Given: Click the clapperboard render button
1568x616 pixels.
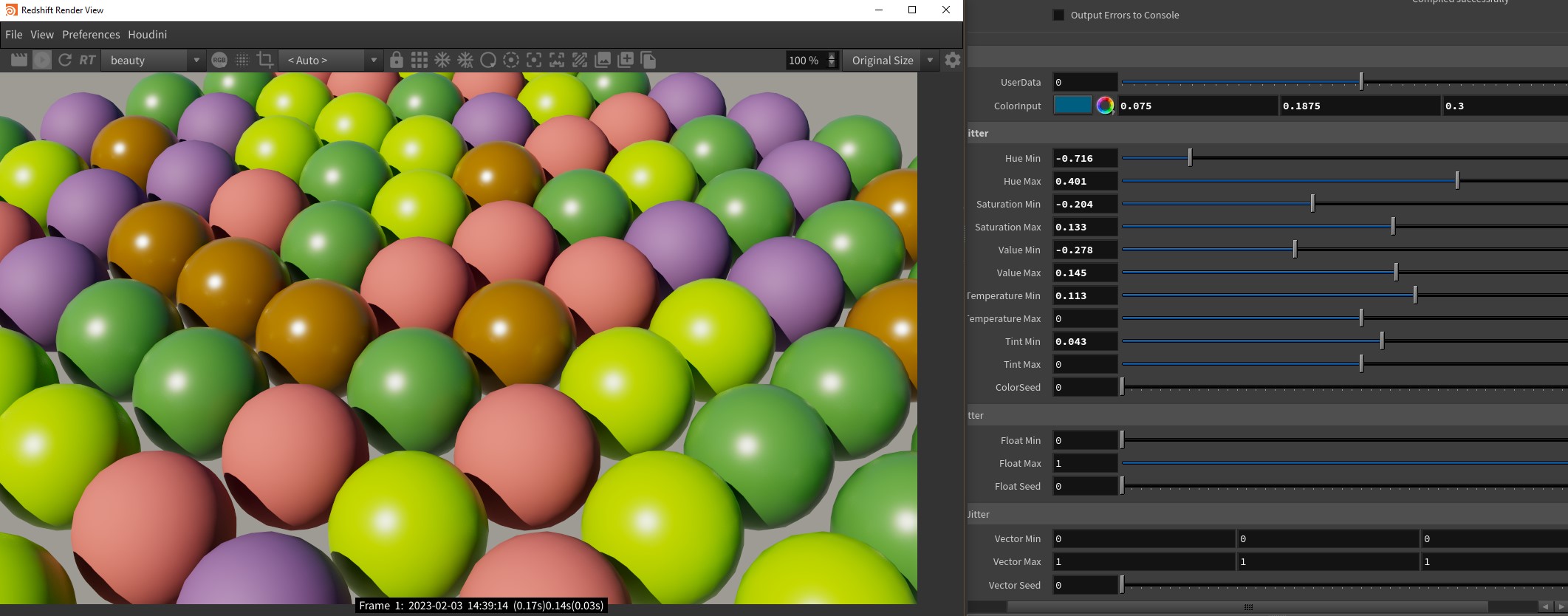Looking at the screenshot, I should (19, 61).
